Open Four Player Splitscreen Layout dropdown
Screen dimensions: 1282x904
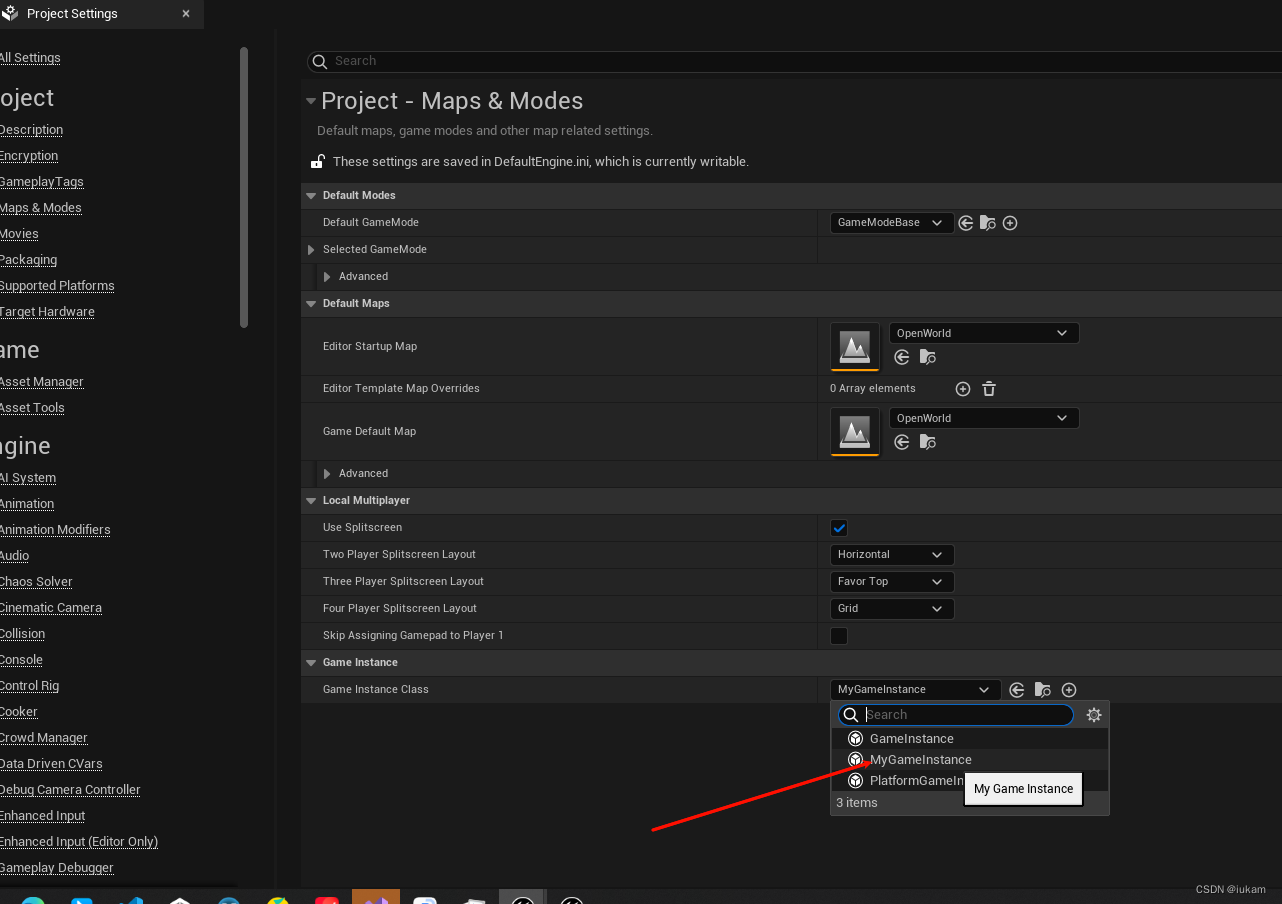click(892, 608)
